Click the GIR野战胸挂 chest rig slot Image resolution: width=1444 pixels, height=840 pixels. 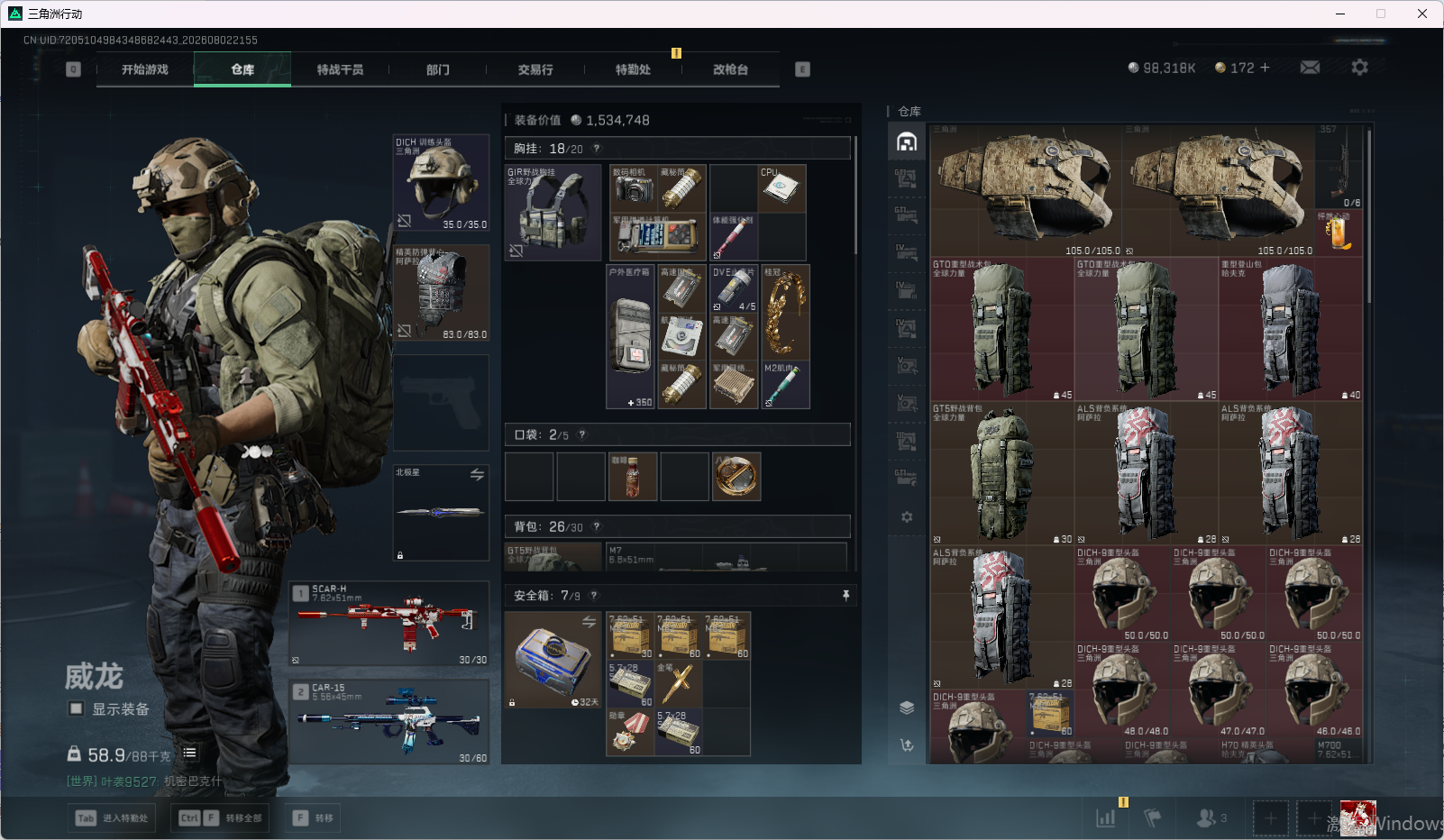(x=553, y=213)
